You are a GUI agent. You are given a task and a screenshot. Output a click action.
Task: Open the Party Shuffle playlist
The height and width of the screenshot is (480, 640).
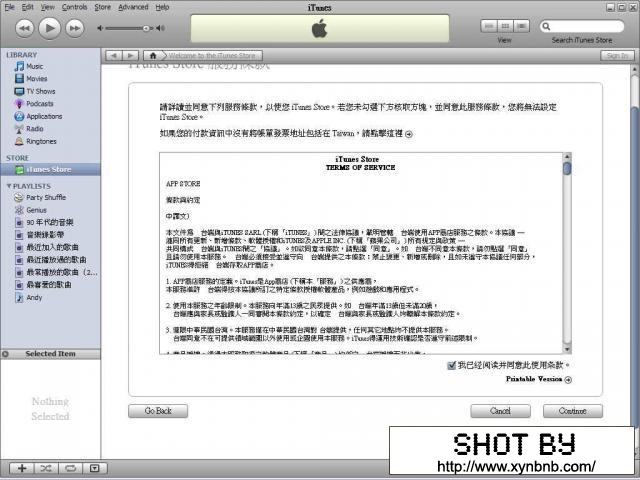point(46,198)
